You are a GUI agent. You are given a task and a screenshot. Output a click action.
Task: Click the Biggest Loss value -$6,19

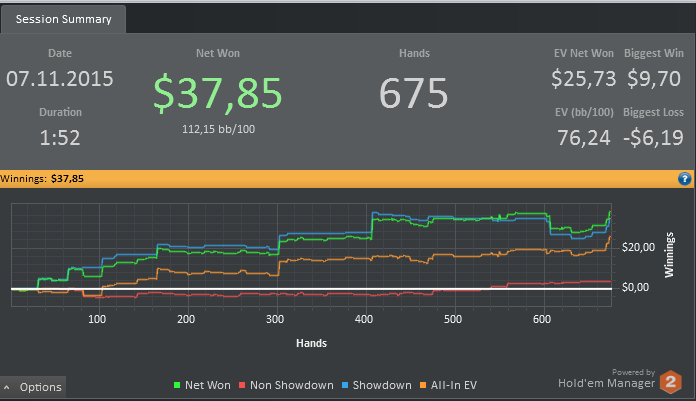click(x=653, y=138)
